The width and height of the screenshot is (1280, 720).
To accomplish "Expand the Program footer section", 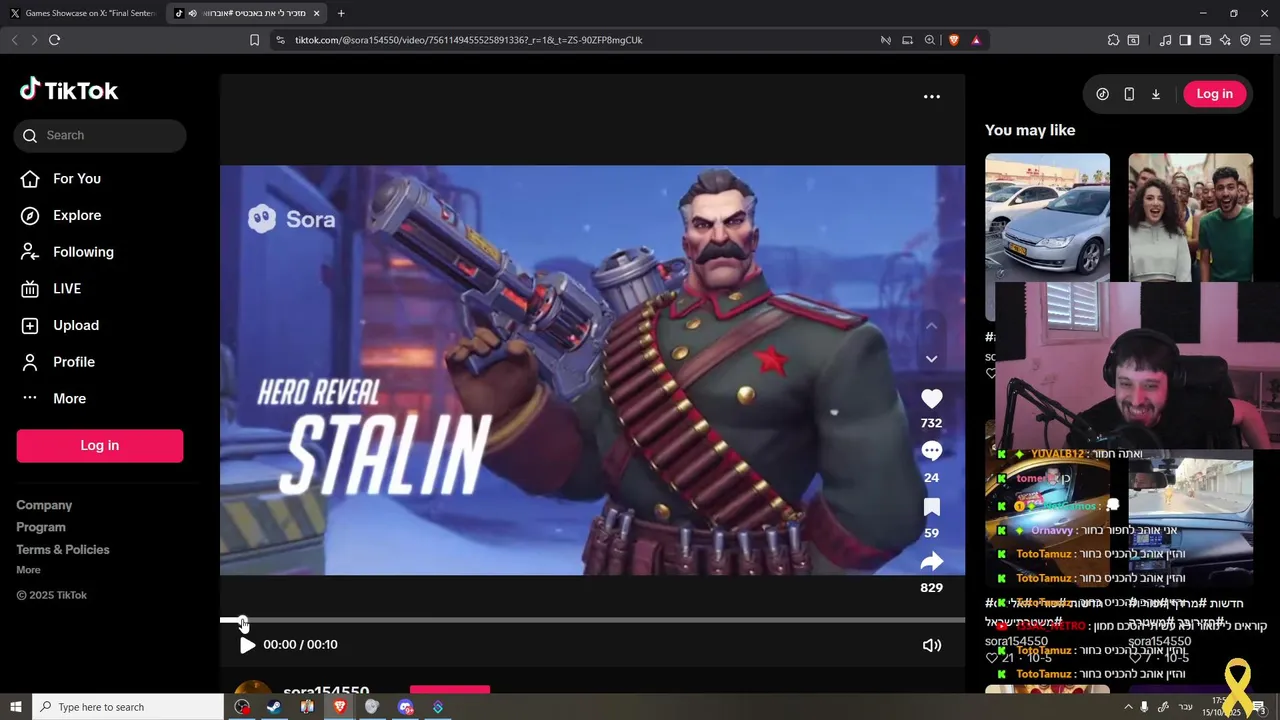I will click(41, 527).
